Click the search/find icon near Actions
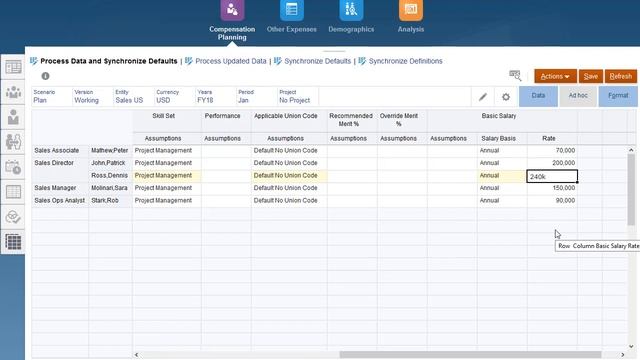Image resolution: width=640 pixels, height=360 pixels. (515, 76)
